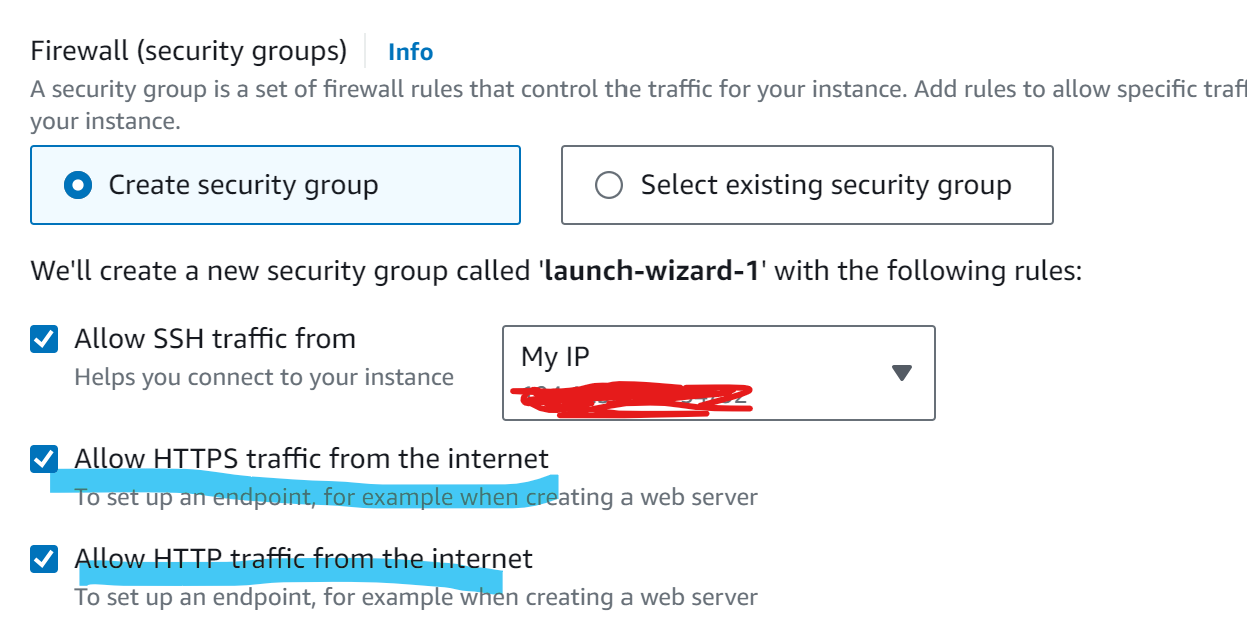This screenshot has width=1248, height=636.
Task: Open the My IP source dropdown
Action: tap(719, 372)
